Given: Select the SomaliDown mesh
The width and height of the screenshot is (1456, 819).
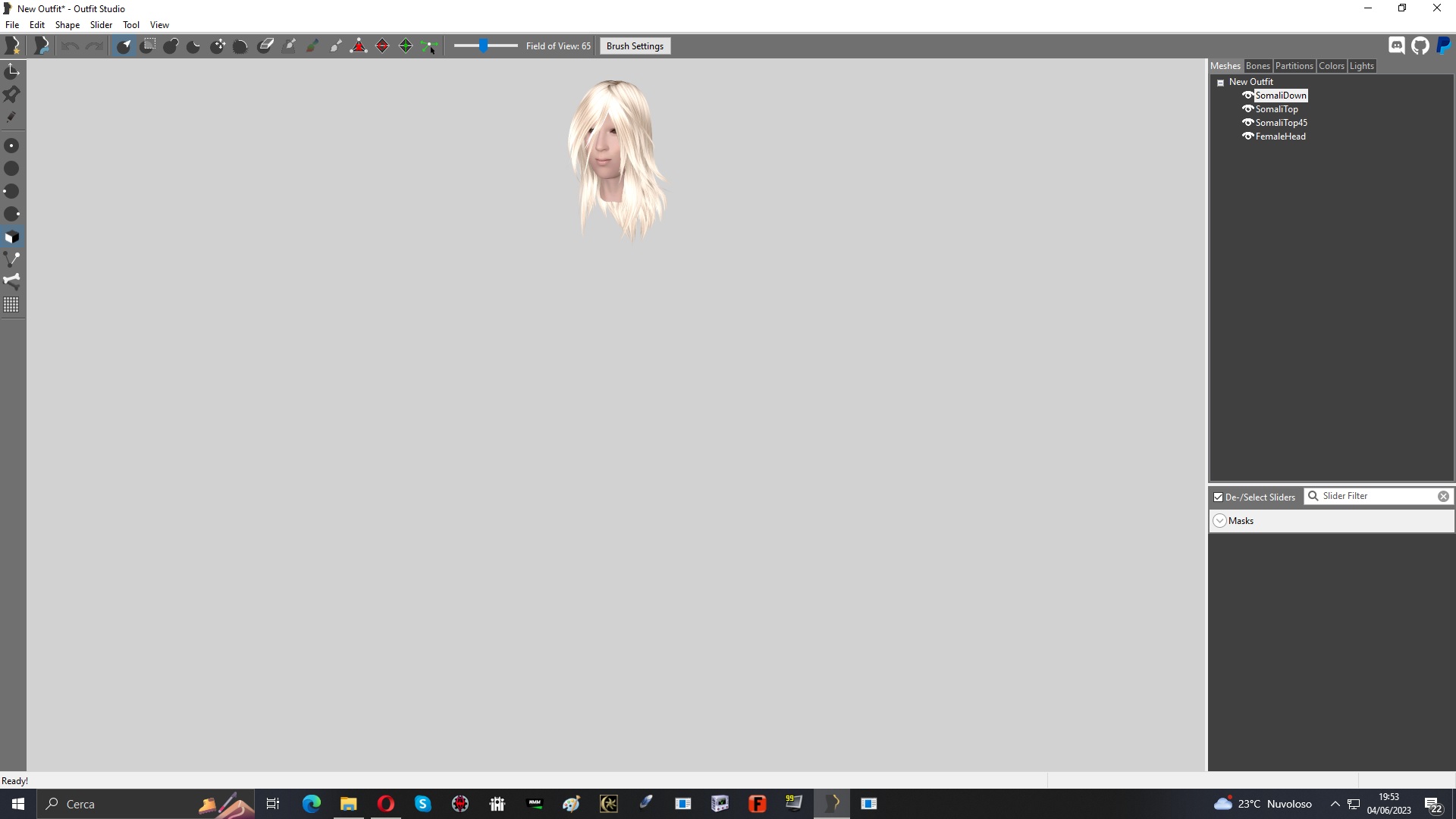Looking at the screenshot, I should click(1281, 96).
